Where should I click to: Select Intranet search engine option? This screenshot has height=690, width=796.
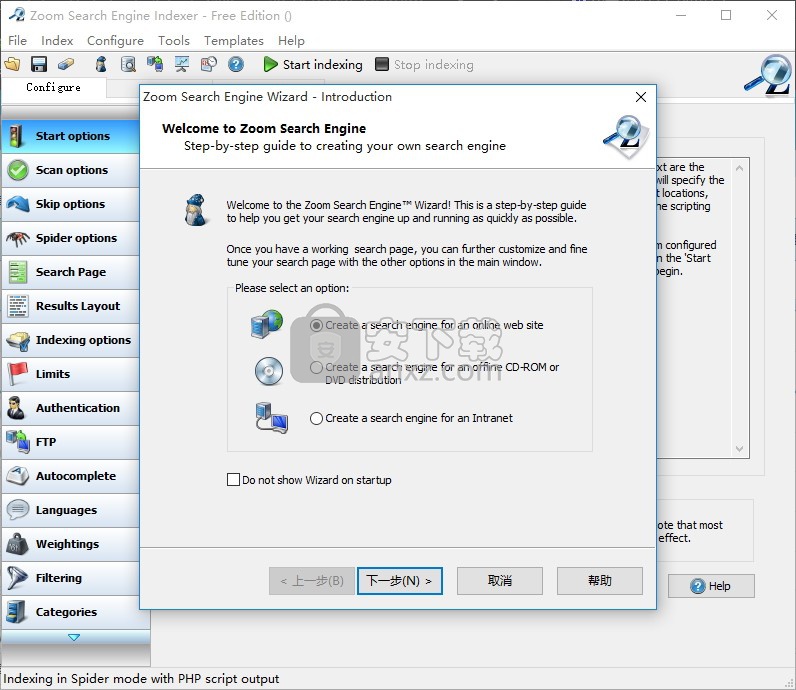point(411,418)
